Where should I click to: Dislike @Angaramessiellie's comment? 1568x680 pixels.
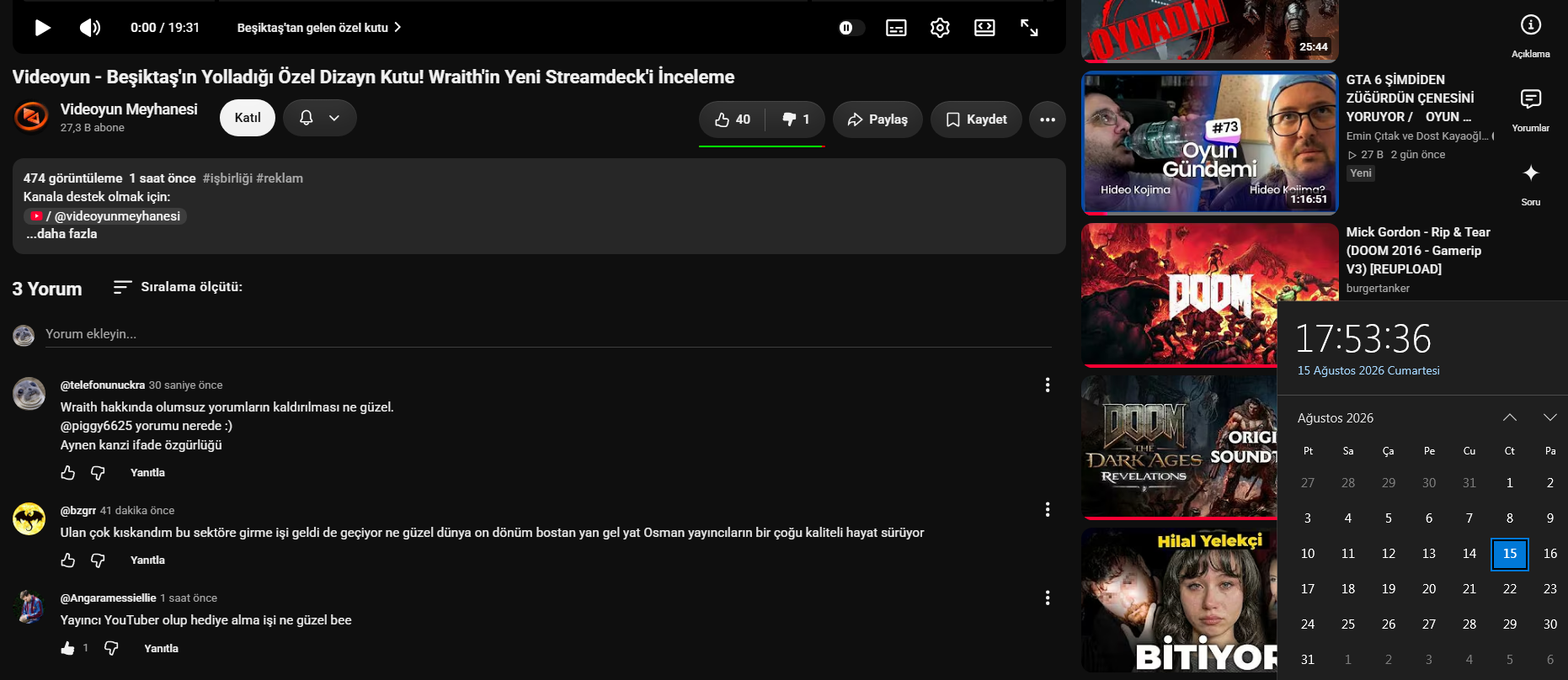(x=111, y=648)
